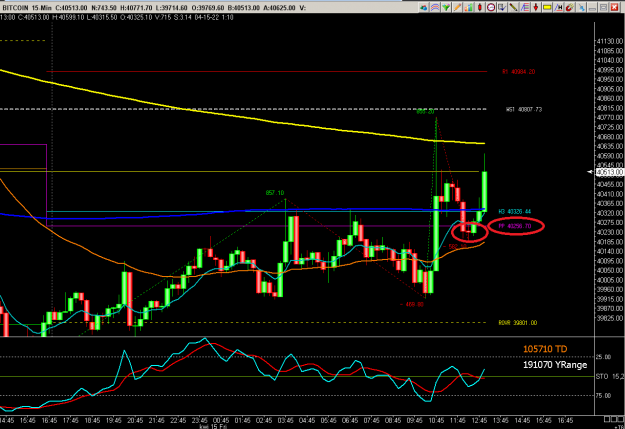The width and height of the screenshot is (625, 429).
Task: Select the diagonal trend line tool
Action: 513,7
